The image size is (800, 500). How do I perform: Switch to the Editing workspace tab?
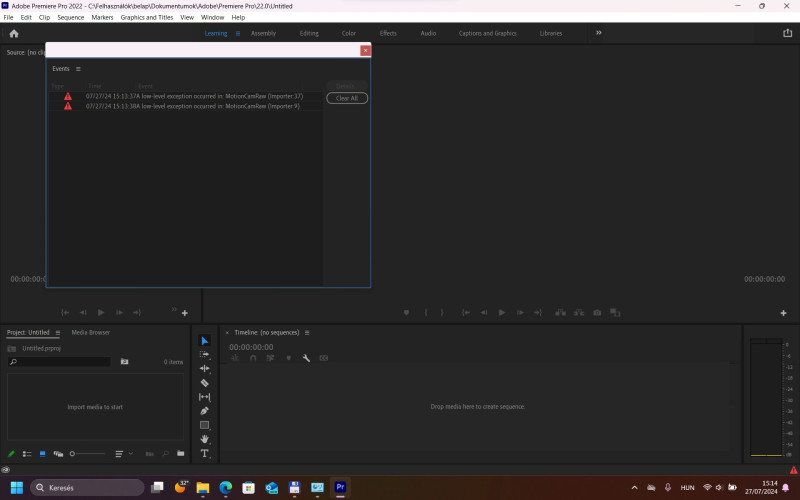309,33
